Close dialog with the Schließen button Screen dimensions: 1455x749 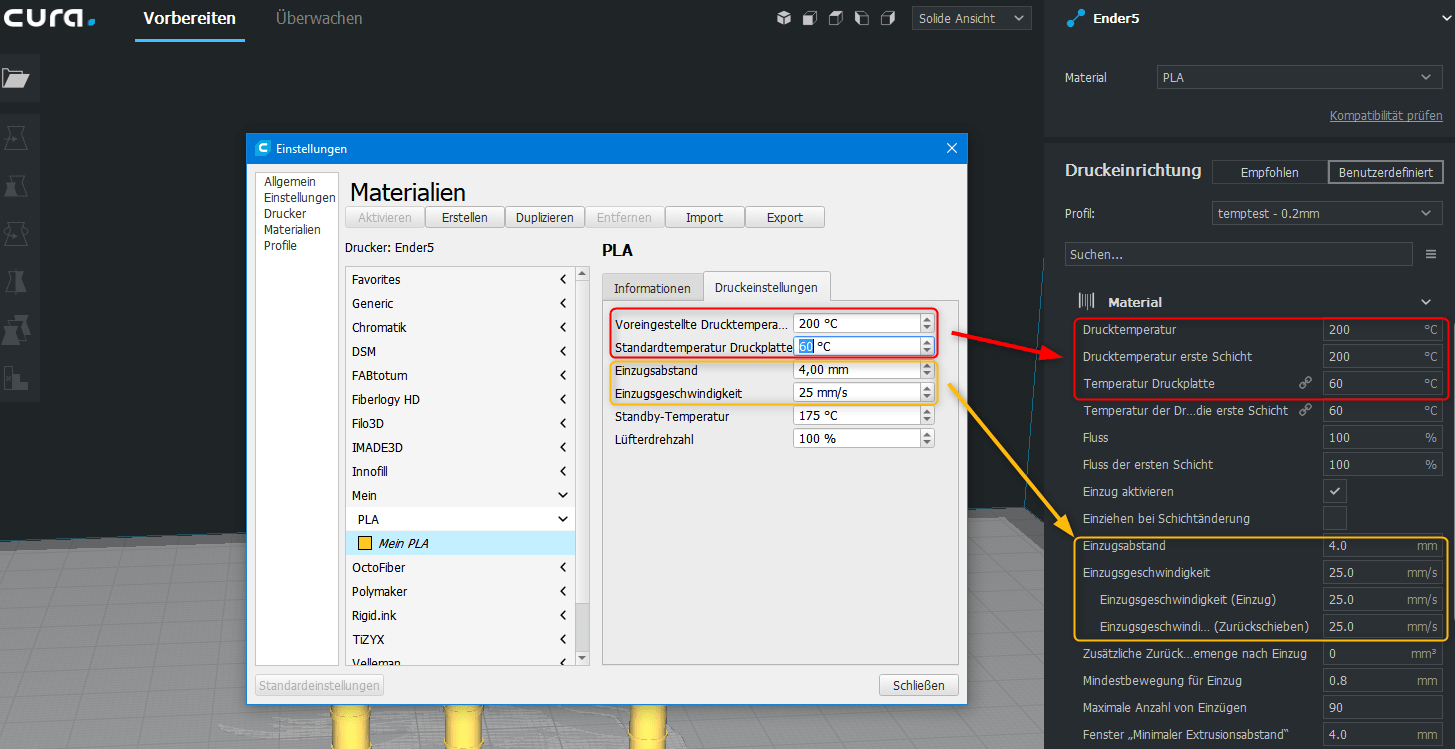pyautogui.click(x=919, y=685)
